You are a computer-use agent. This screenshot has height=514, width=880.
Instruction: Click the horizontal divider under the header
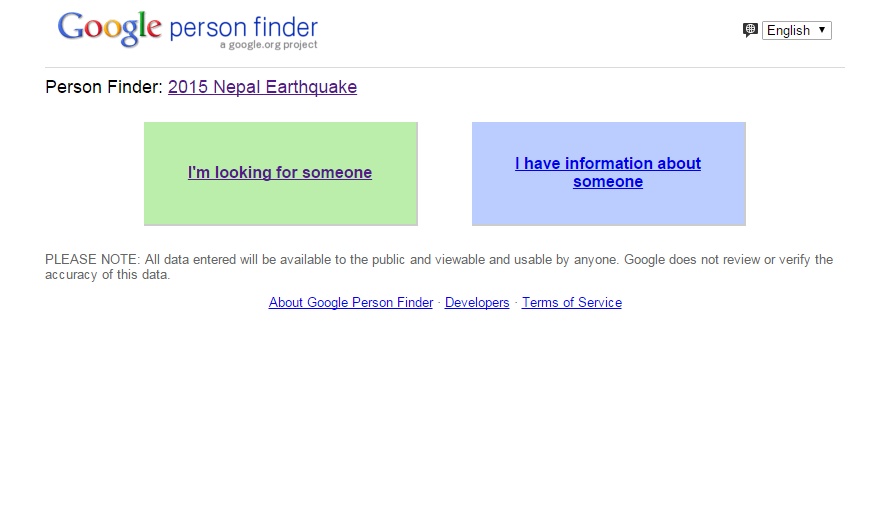(x=445, y=67)
